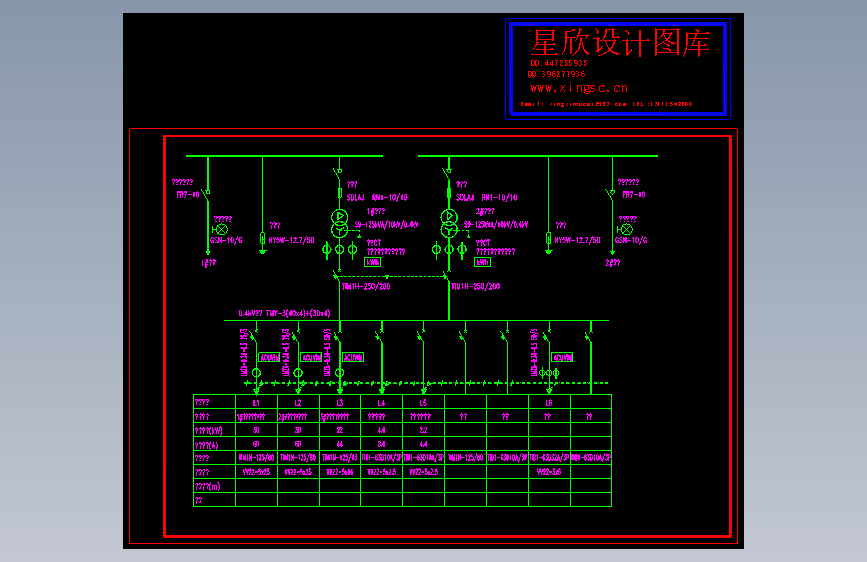Select the ACU box on the L3 feeder
867x562 pixels.
coord(353,357)
